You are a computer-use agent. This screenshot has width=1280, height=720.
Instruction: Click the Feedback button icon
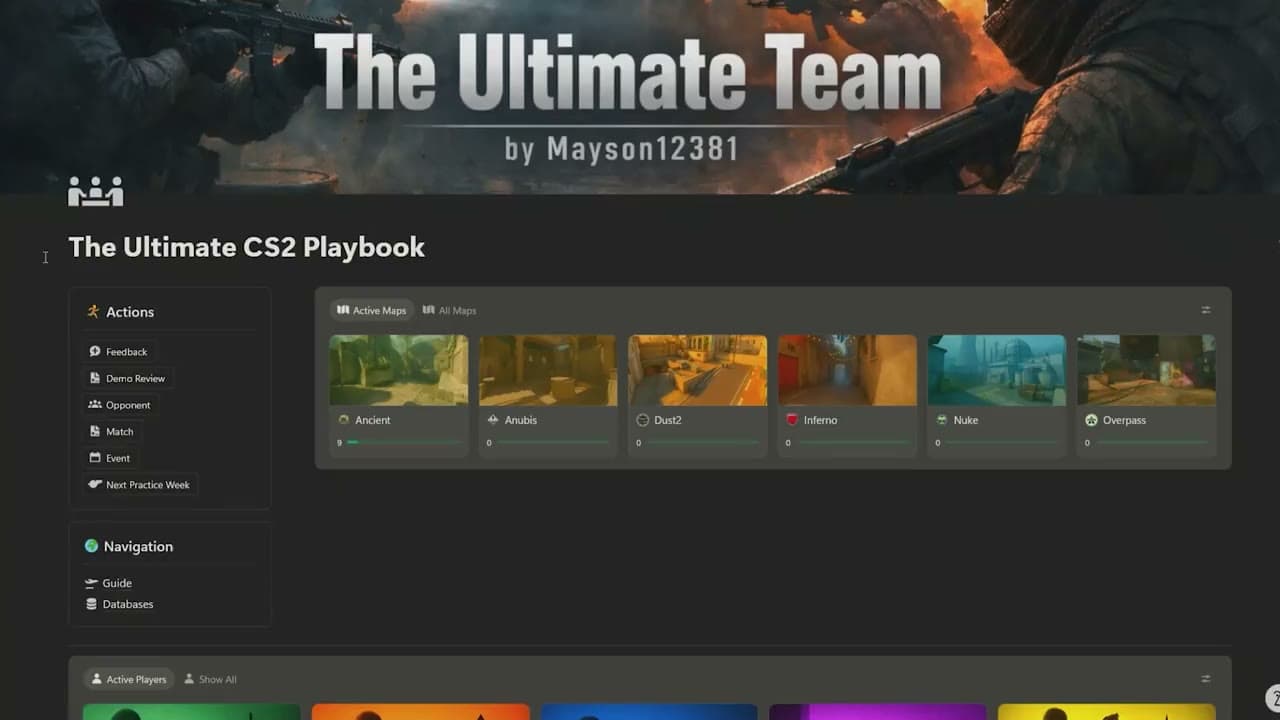95,352
